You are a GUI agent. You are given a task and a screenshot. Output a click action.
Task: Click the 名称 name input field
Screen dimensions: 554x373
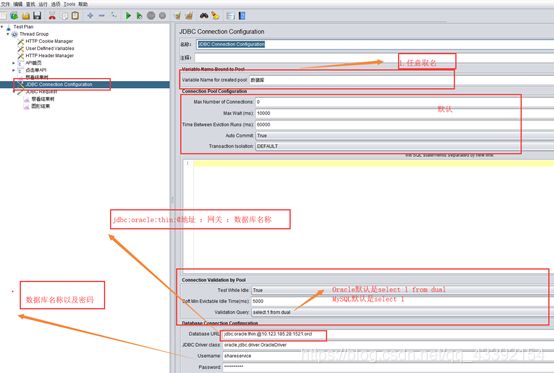coord(375,44)
